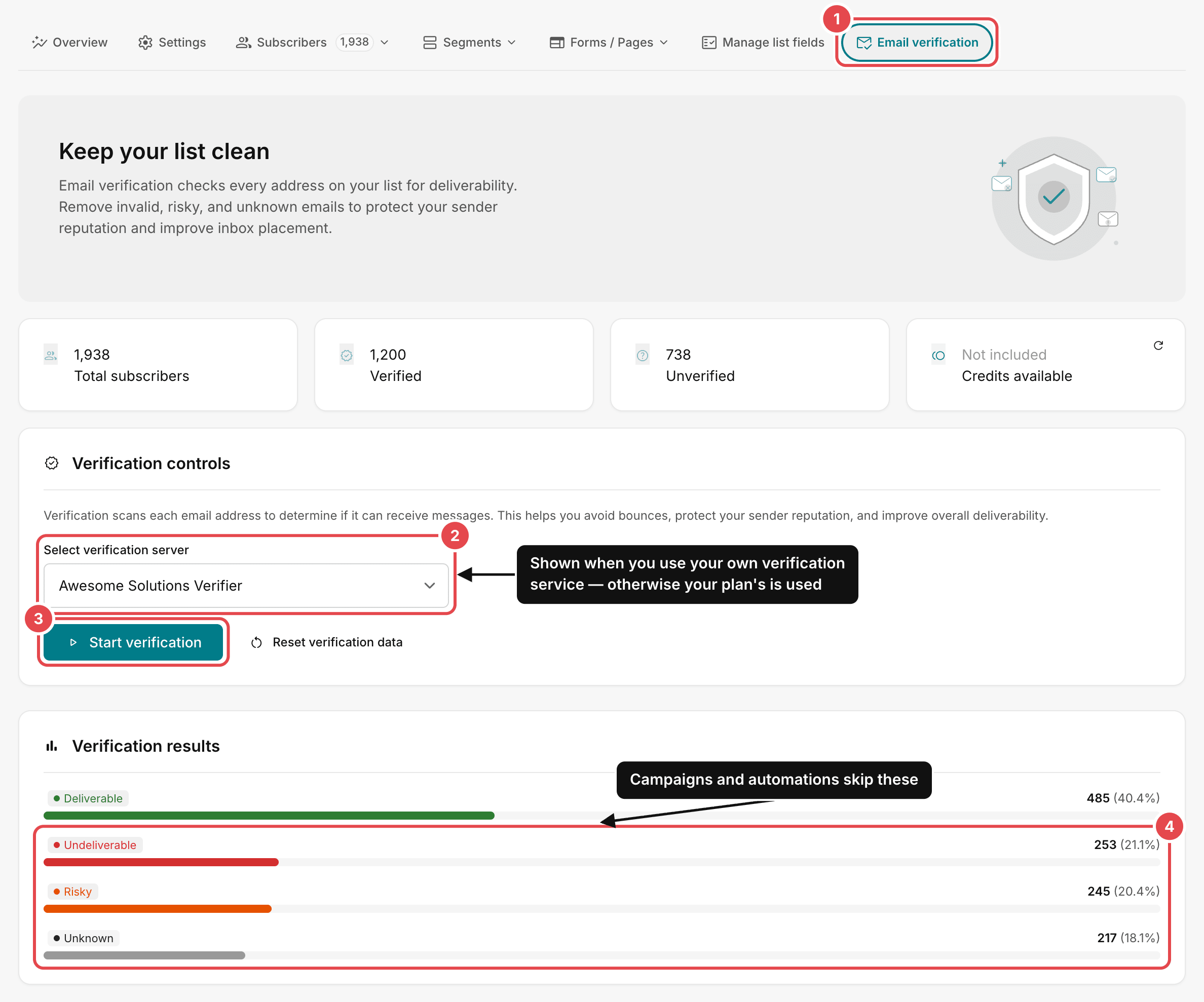Click the 1,200 Verified card
Viewport: 1204px width, 1002px height.
click(x=454, y=365)
